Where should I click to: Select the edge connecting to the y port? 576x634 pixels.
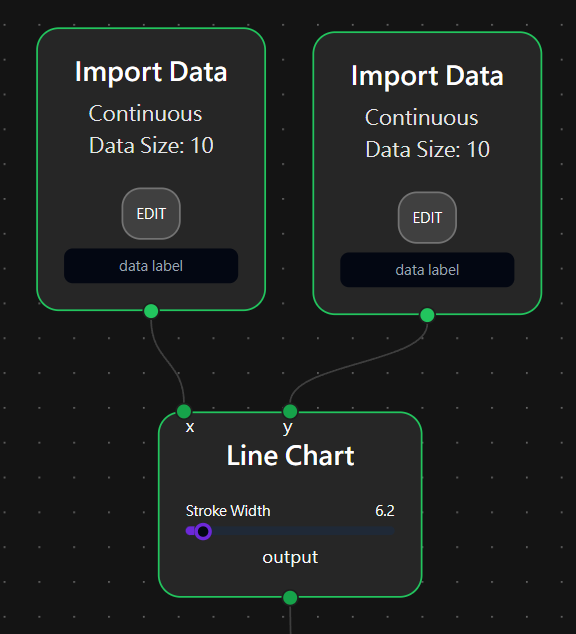click(x=360, y=363)
